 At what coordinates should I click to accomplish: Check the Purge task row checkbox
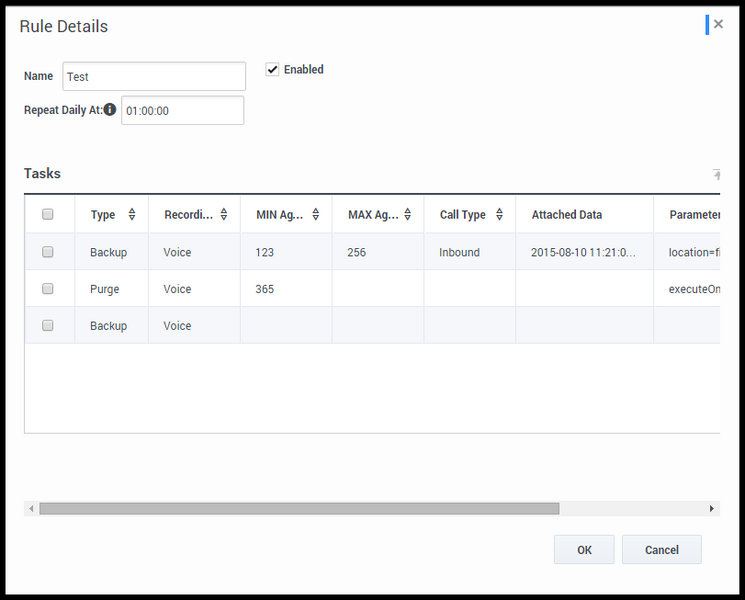pyautogui.click(x=48, y=288)
